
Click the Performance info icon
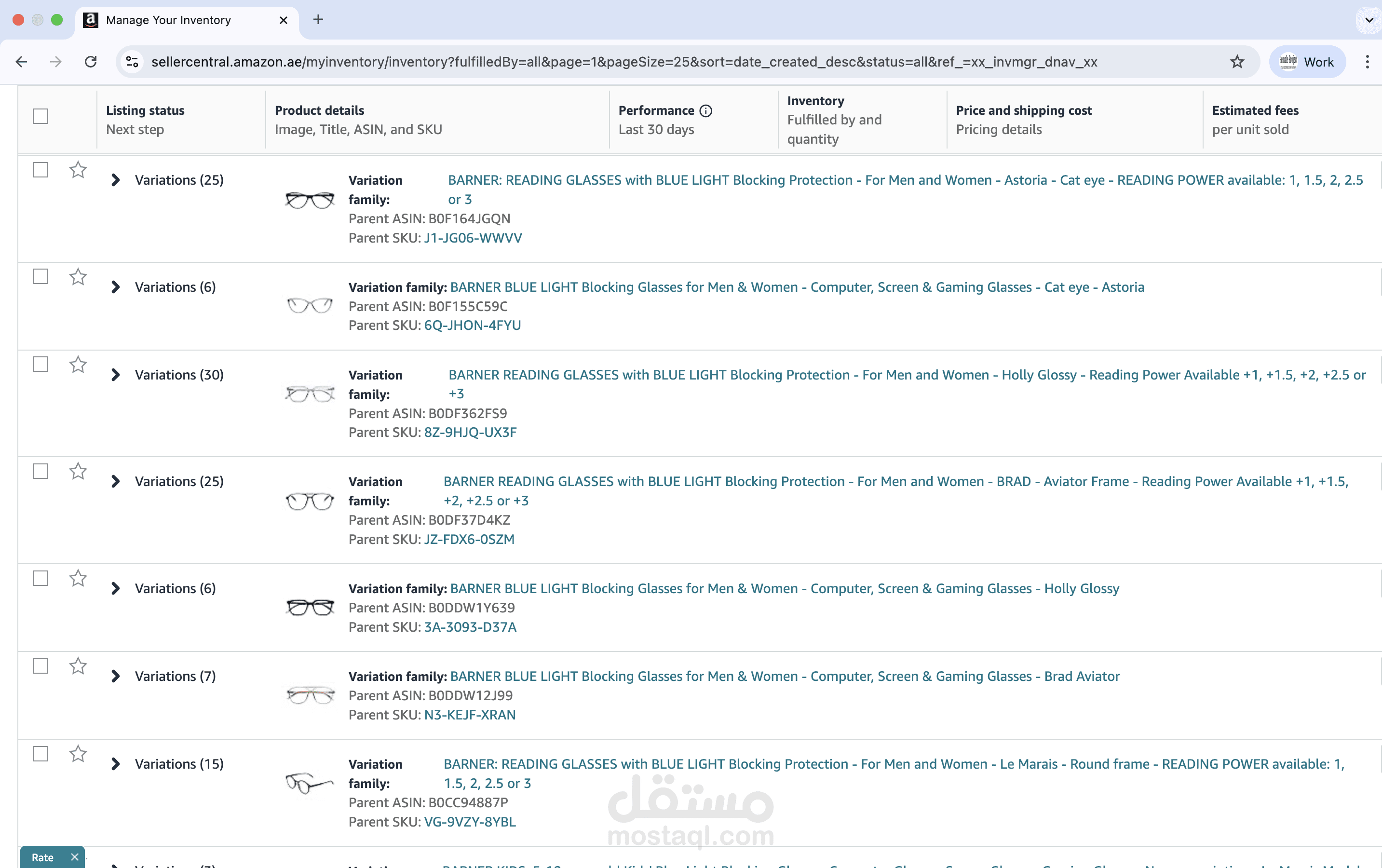[706, 110]
